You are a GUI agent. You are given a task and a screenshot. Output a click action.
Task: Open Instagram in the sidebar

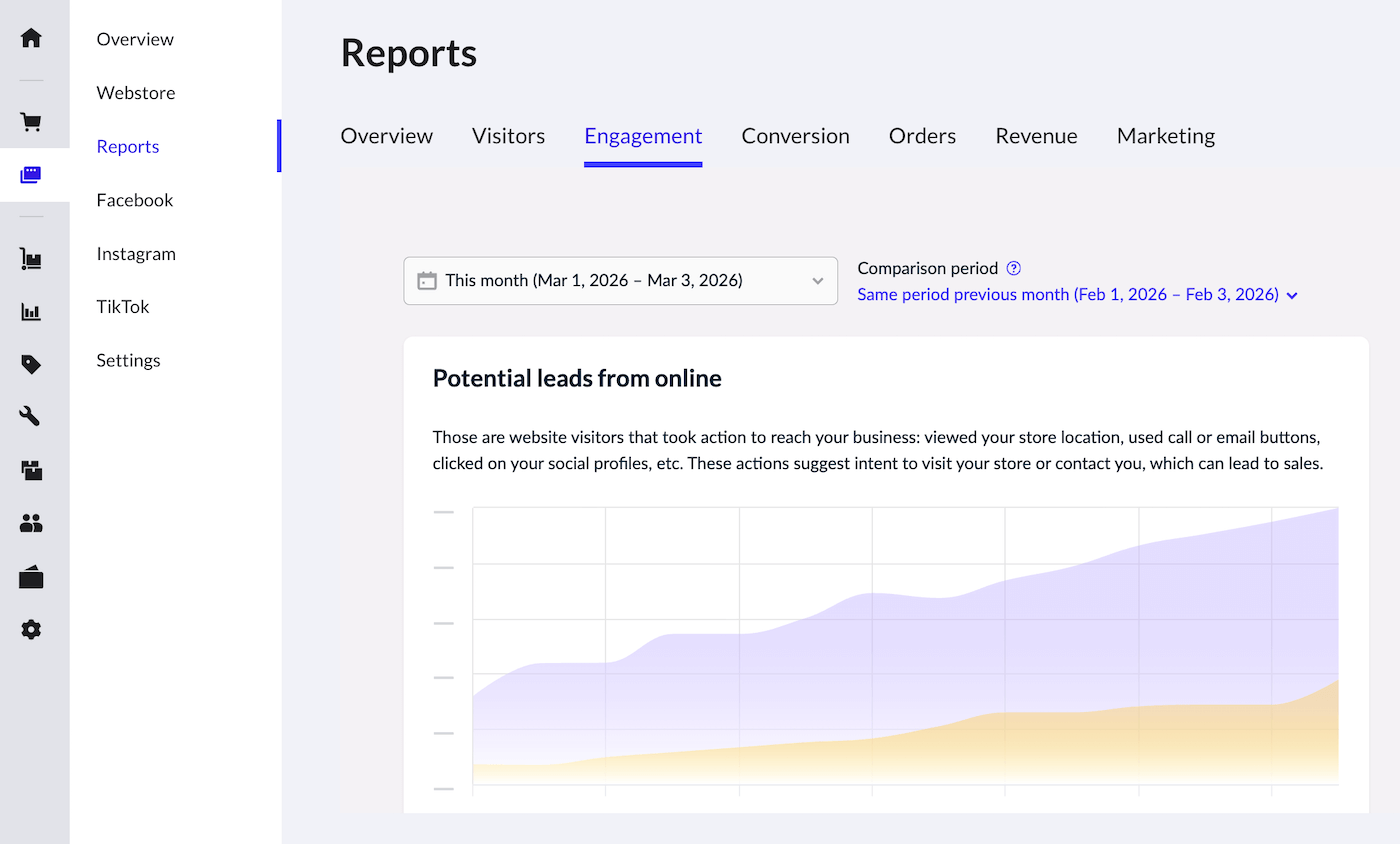[136, 254]
